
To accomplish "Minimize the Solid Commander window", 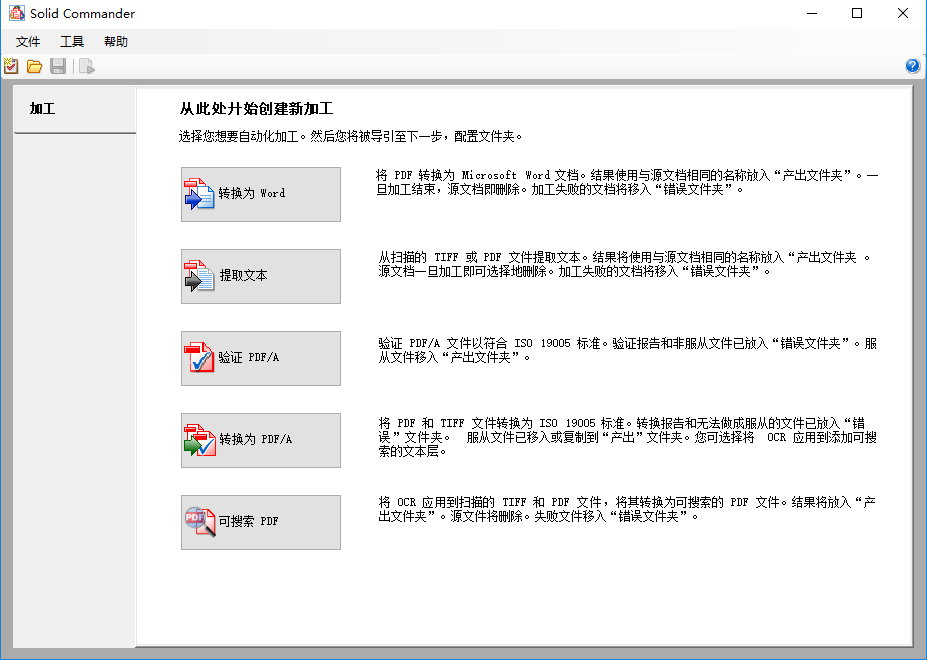I will click(811, 14).
